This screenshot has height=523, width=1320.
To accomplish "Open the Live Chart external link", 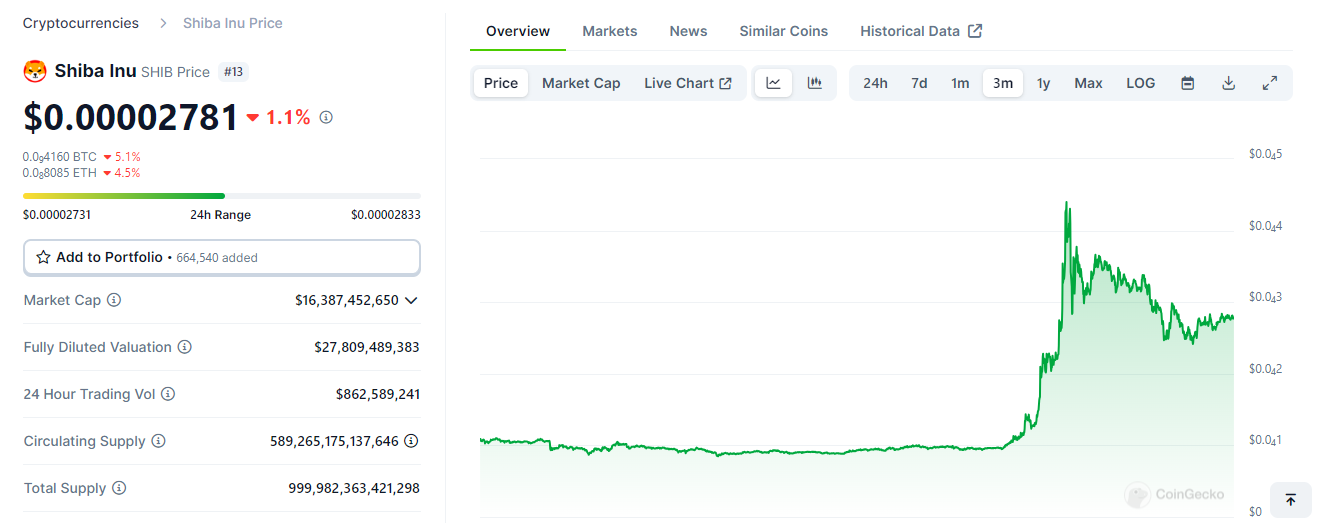I will pyautogui.click(x=688, y=83).
